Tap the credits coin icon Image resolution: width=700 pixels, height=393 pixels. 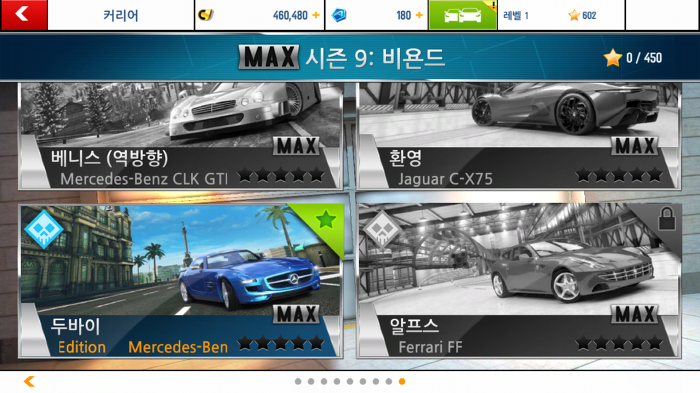coord(206,15)
